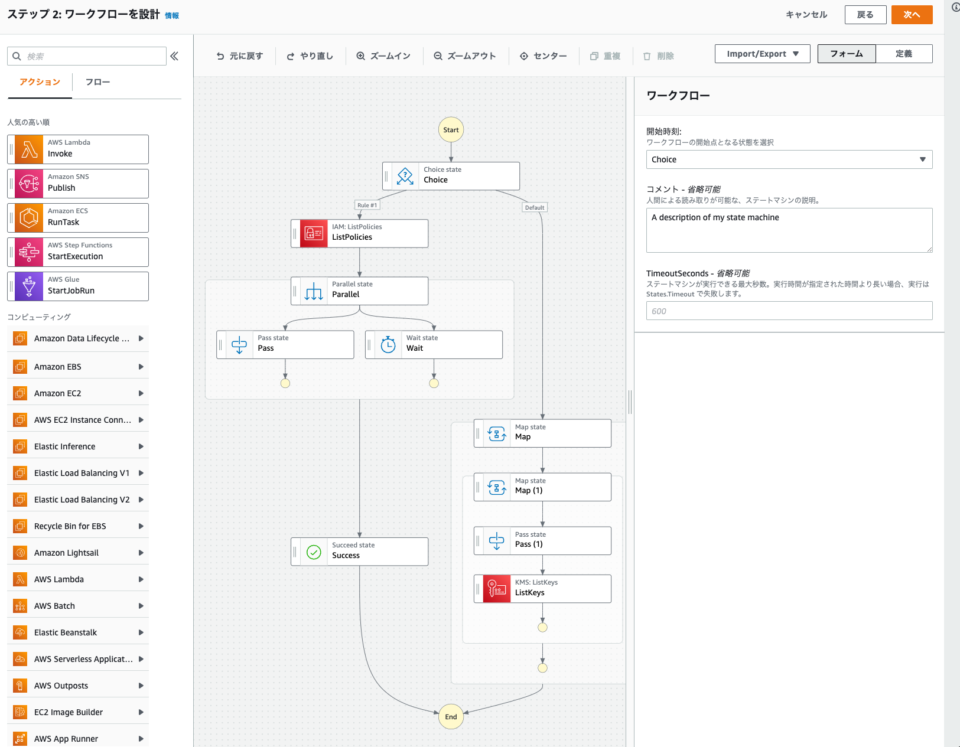Select the AWS Lambda Invoke action

(77, 148)
